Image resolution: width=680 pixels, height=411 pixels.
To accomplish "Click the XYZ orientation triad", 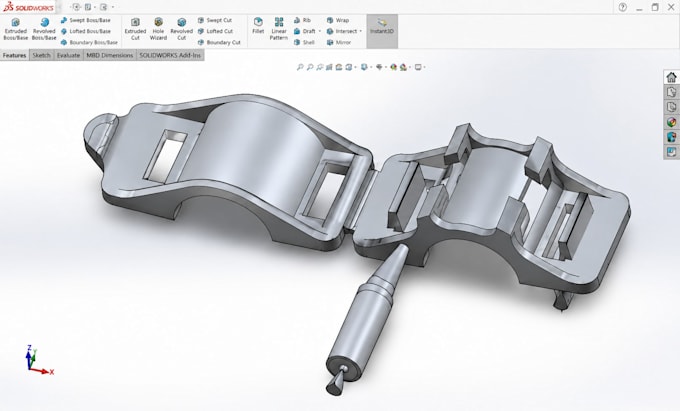I will [x=38, y=361].
